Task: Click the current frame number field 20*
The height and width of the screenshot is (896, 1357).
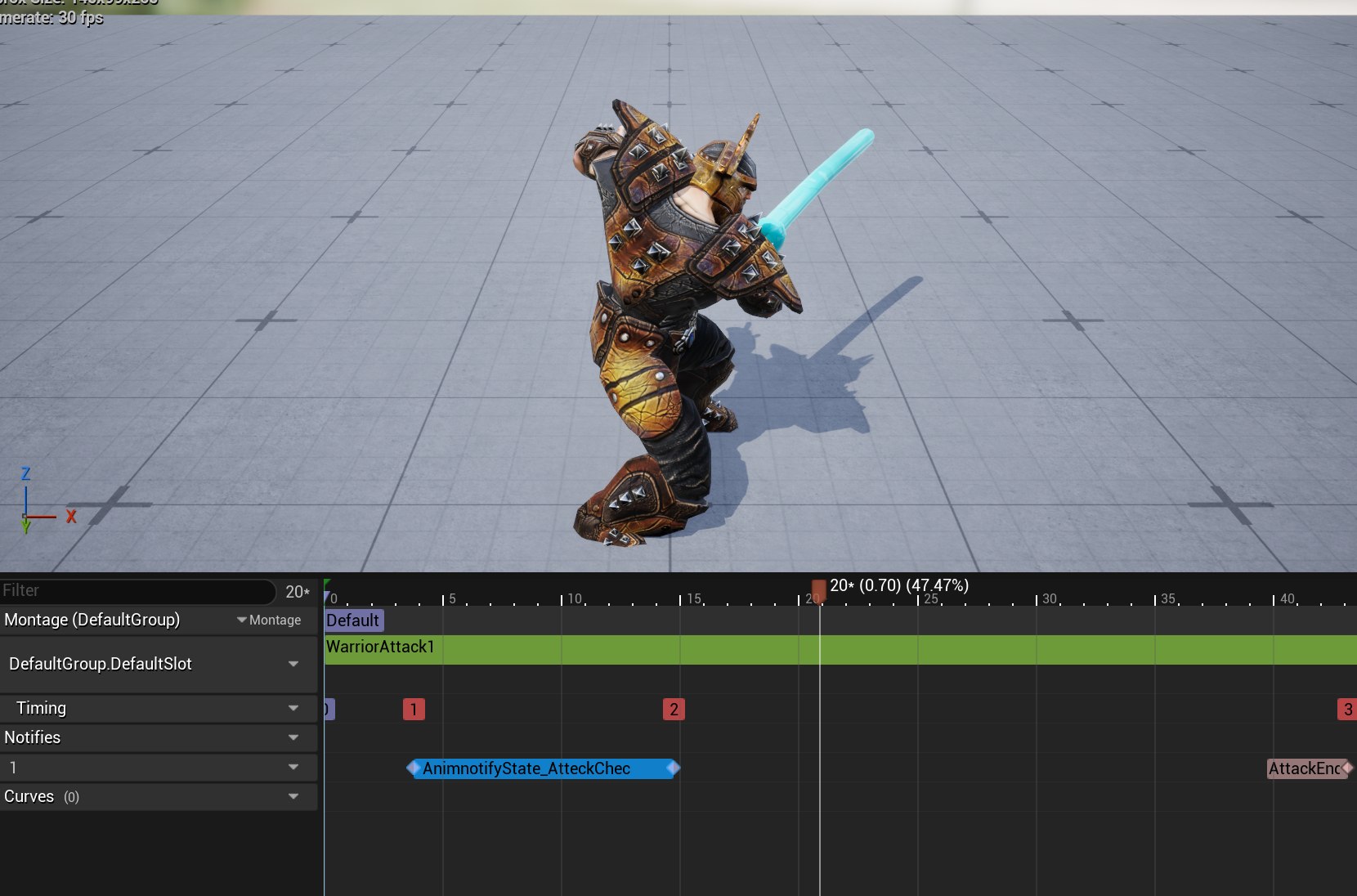Action: (298, 591)
